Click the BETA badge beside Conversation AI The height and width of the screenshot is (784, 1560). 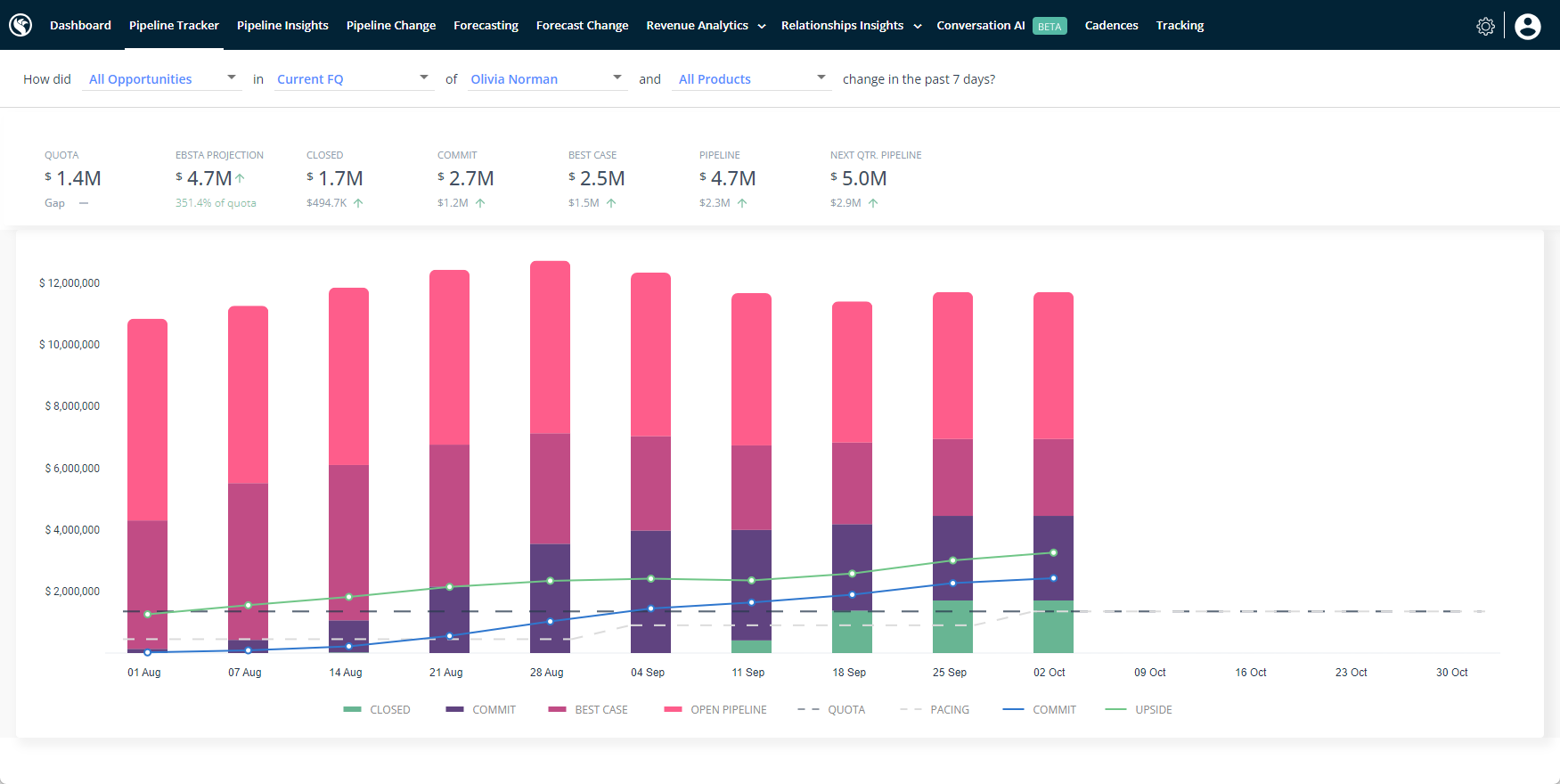coord(1050,26)
